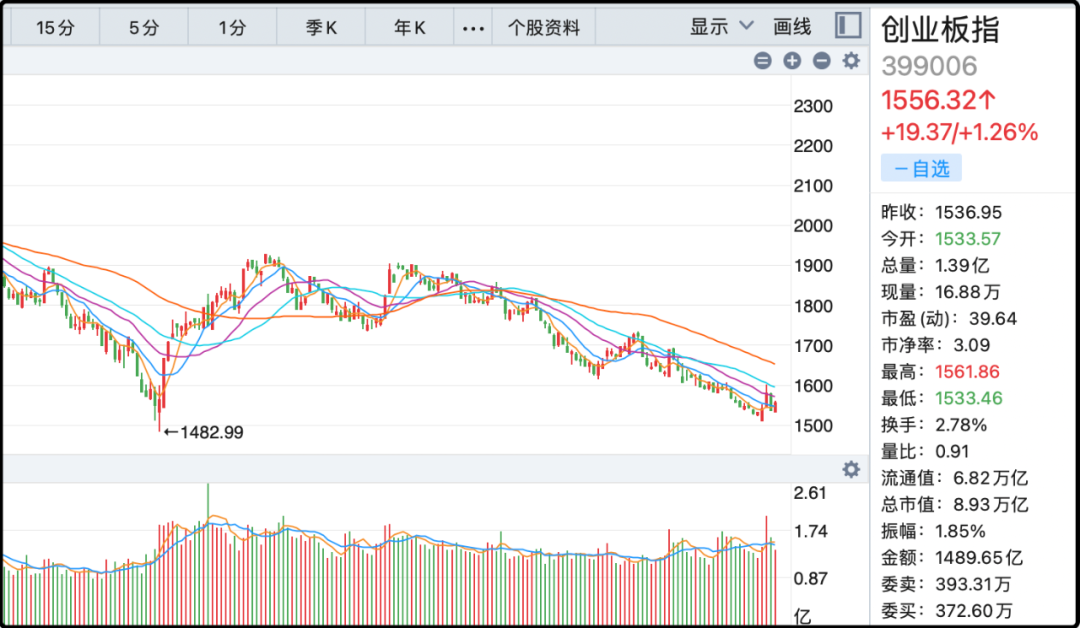Switch to the 15分 chart tab
Screen dimensions: 1080x628
click(x=55, y=28)
